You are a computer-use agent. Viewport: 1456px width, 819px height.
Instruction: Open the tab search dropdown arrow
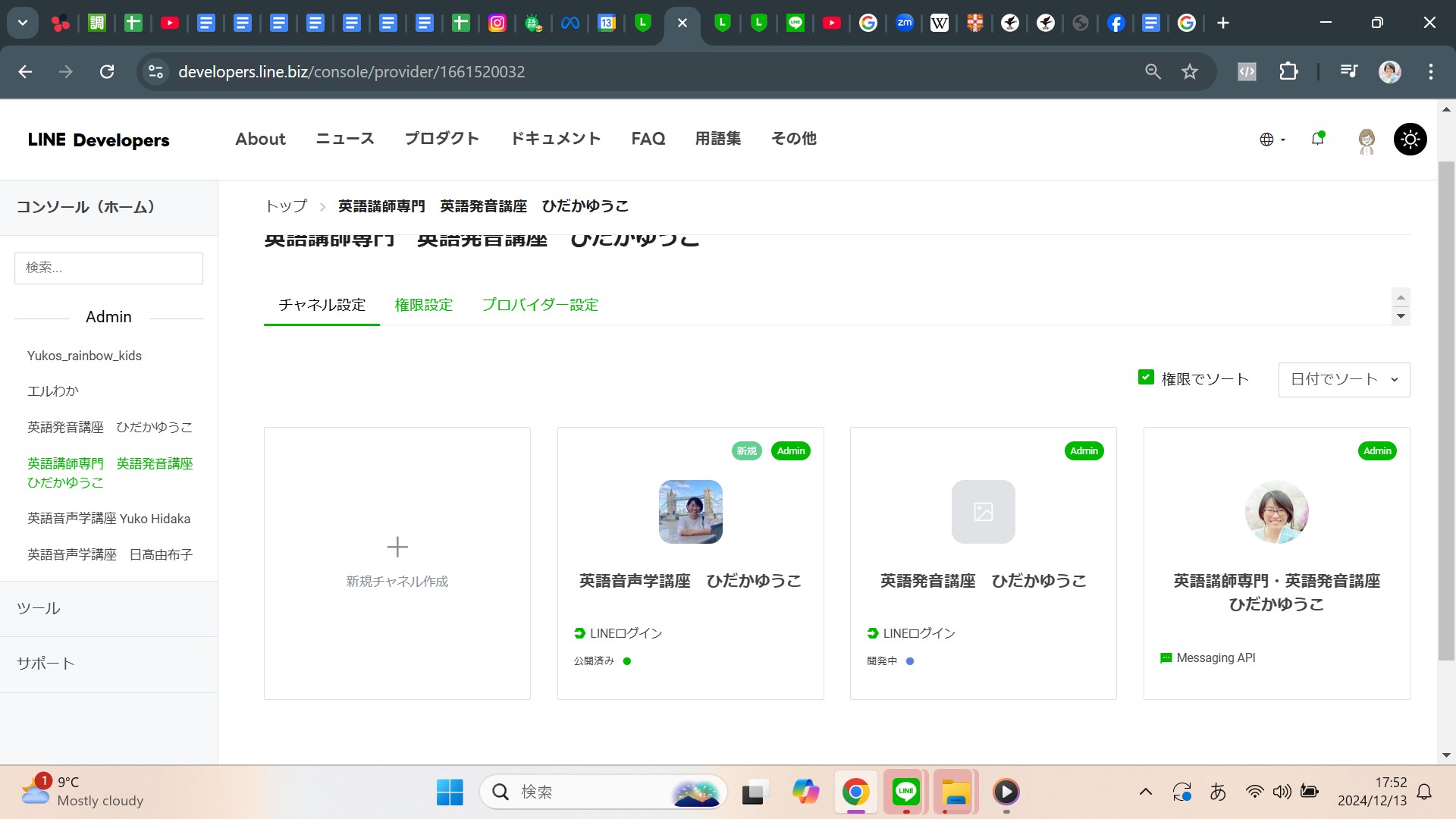pos(23,23)
